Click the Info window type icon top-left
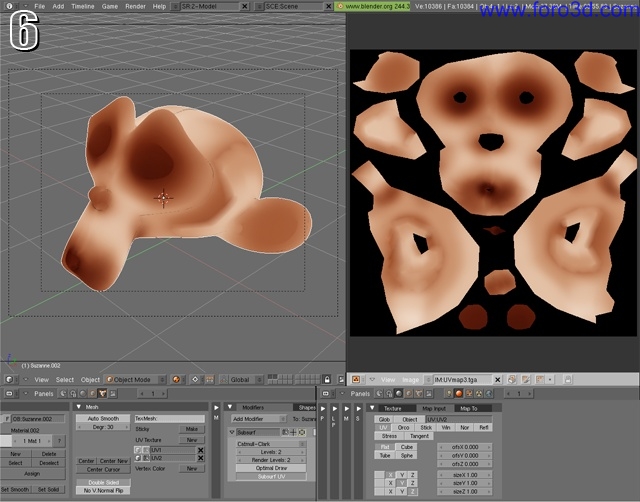This screenshot has height=502, width=640. click(9, 6)
